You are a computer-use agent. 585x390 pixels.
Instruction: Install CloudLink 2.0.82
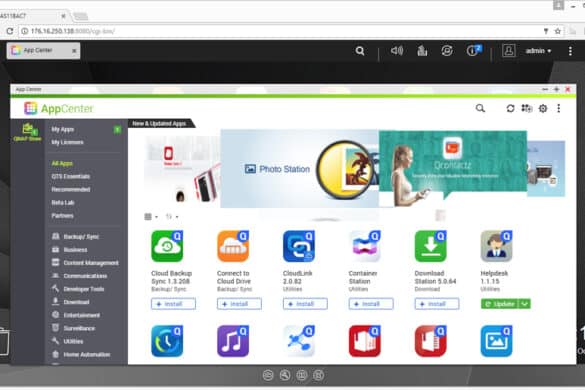point(305,304)
